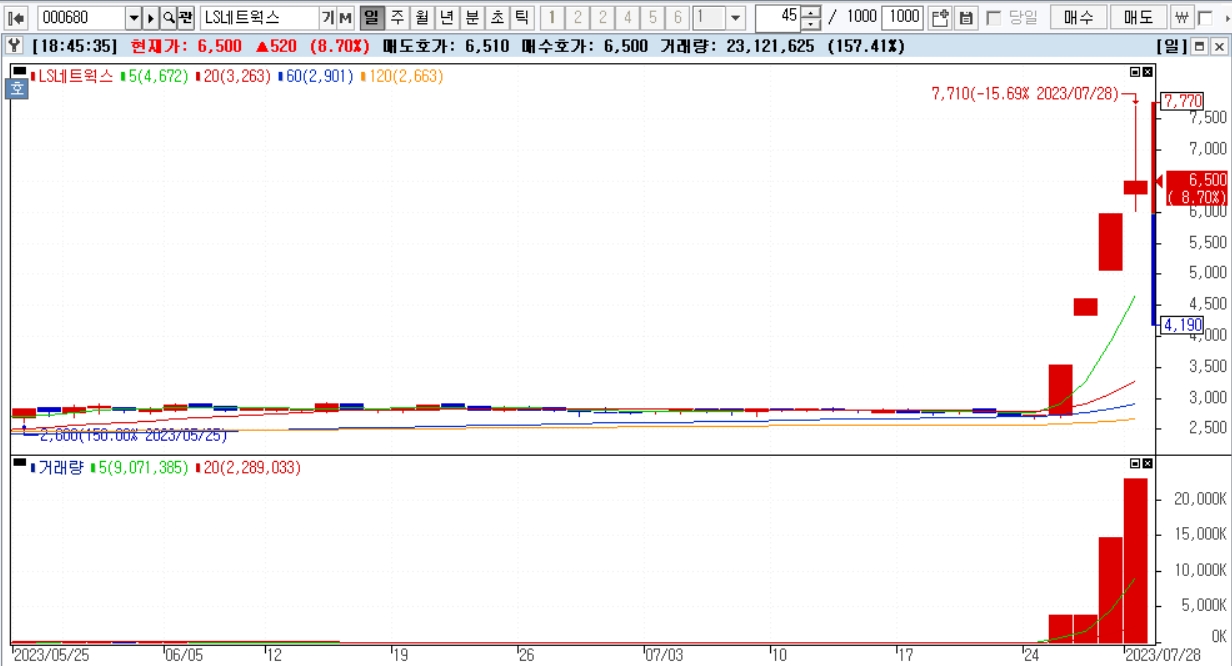Close the chart via info bar X icon
This screenshot has height=666, width=1232.
tap(1218, 46)
